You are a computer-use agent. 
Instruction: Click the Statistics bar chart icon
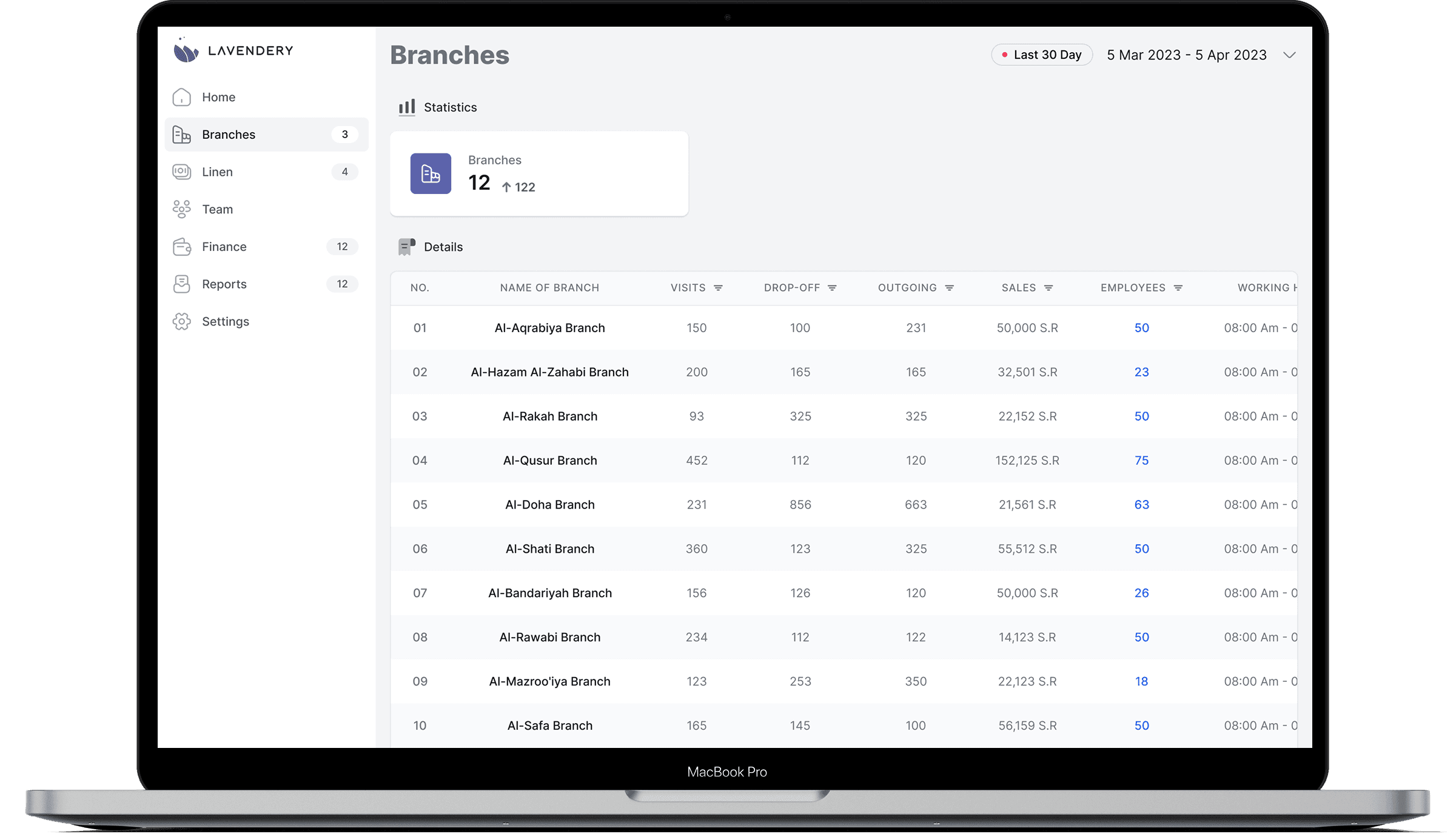[x=407, y=107]
